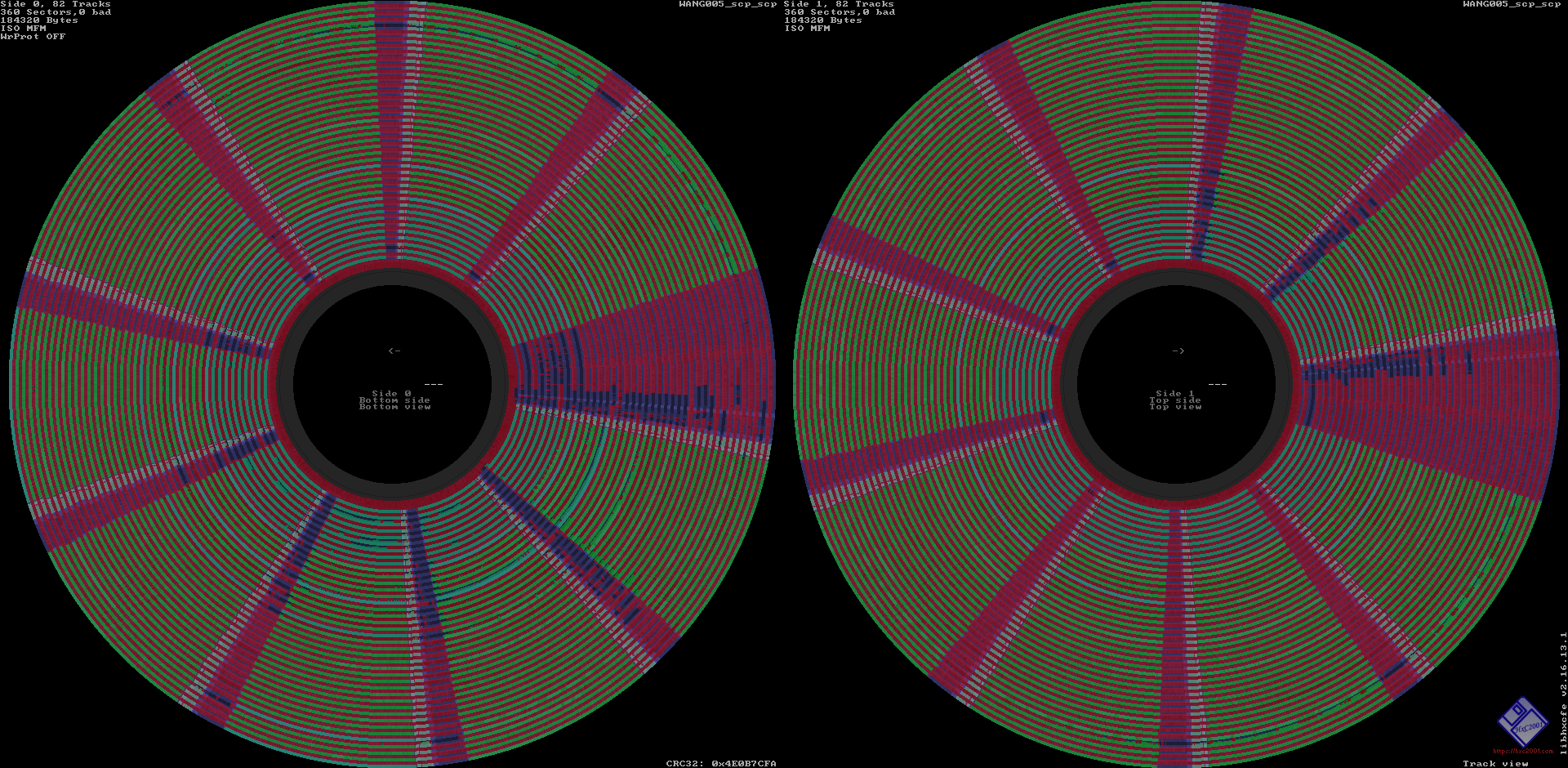1568x768 pixels.
Task: Click the "->" rotation arrow in Side 1 hub
Action: pyautogui.click(x=1178, y=351)
